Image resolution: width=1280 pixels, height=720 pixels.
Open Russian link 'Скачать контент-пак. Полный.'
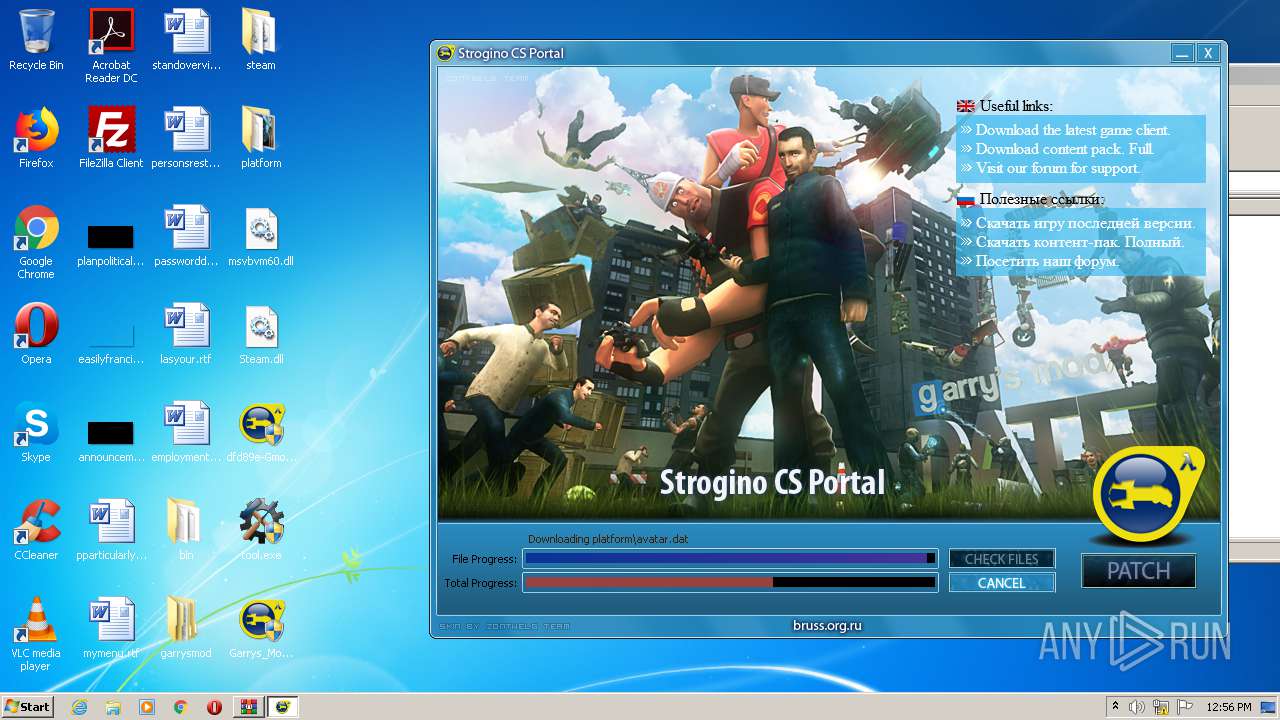pos(1080,242)
